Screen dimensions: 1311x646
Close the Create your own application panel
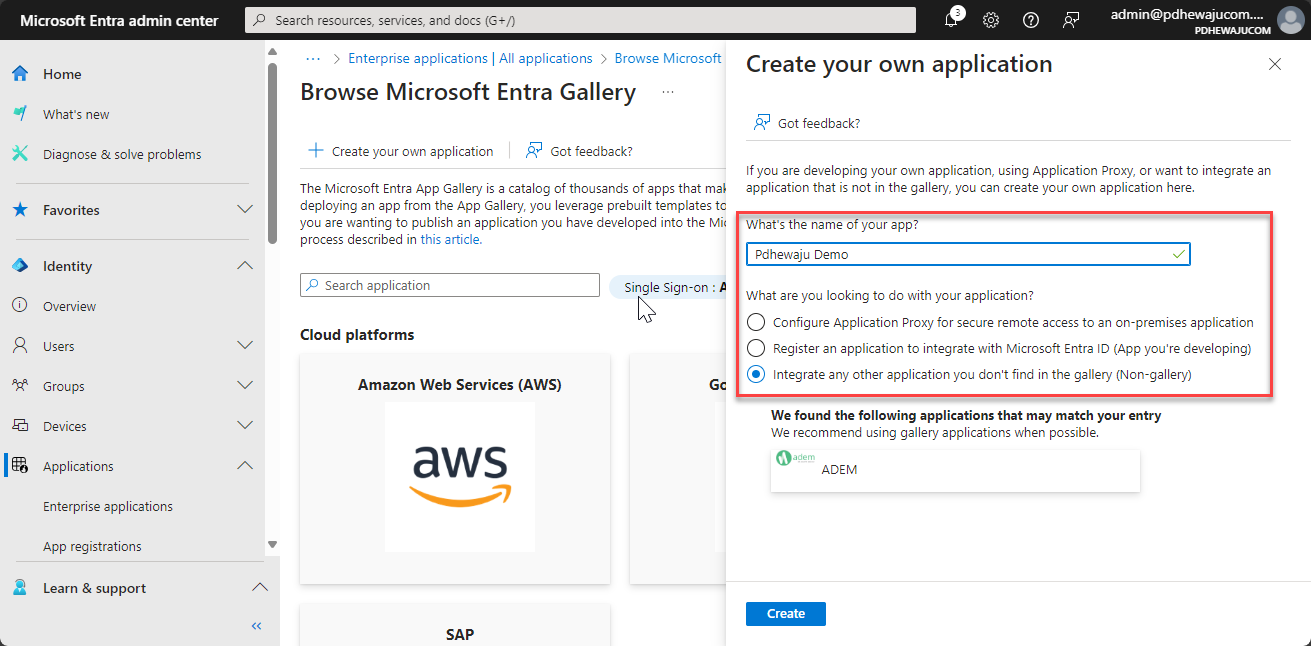click(x=1274, y=64)
